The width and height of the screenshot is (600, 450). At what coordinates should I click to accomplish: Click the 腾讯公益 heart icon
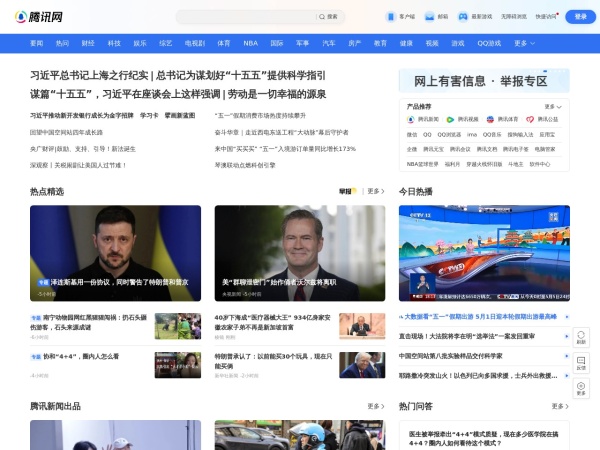pyautogui.click(x=530, y=119)
